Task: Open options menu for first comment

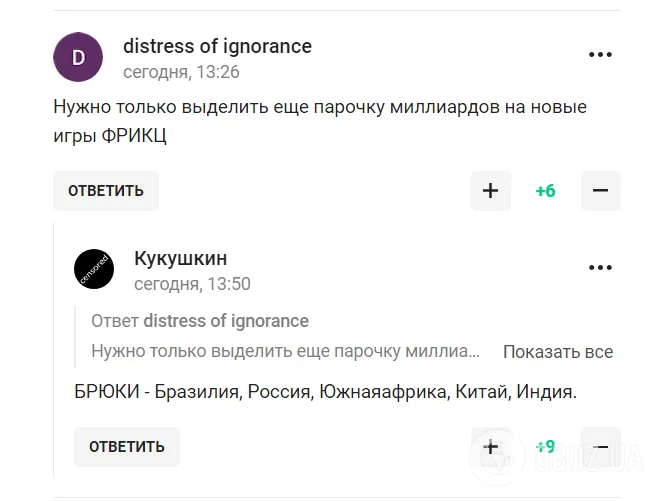Action: point(600,54)
